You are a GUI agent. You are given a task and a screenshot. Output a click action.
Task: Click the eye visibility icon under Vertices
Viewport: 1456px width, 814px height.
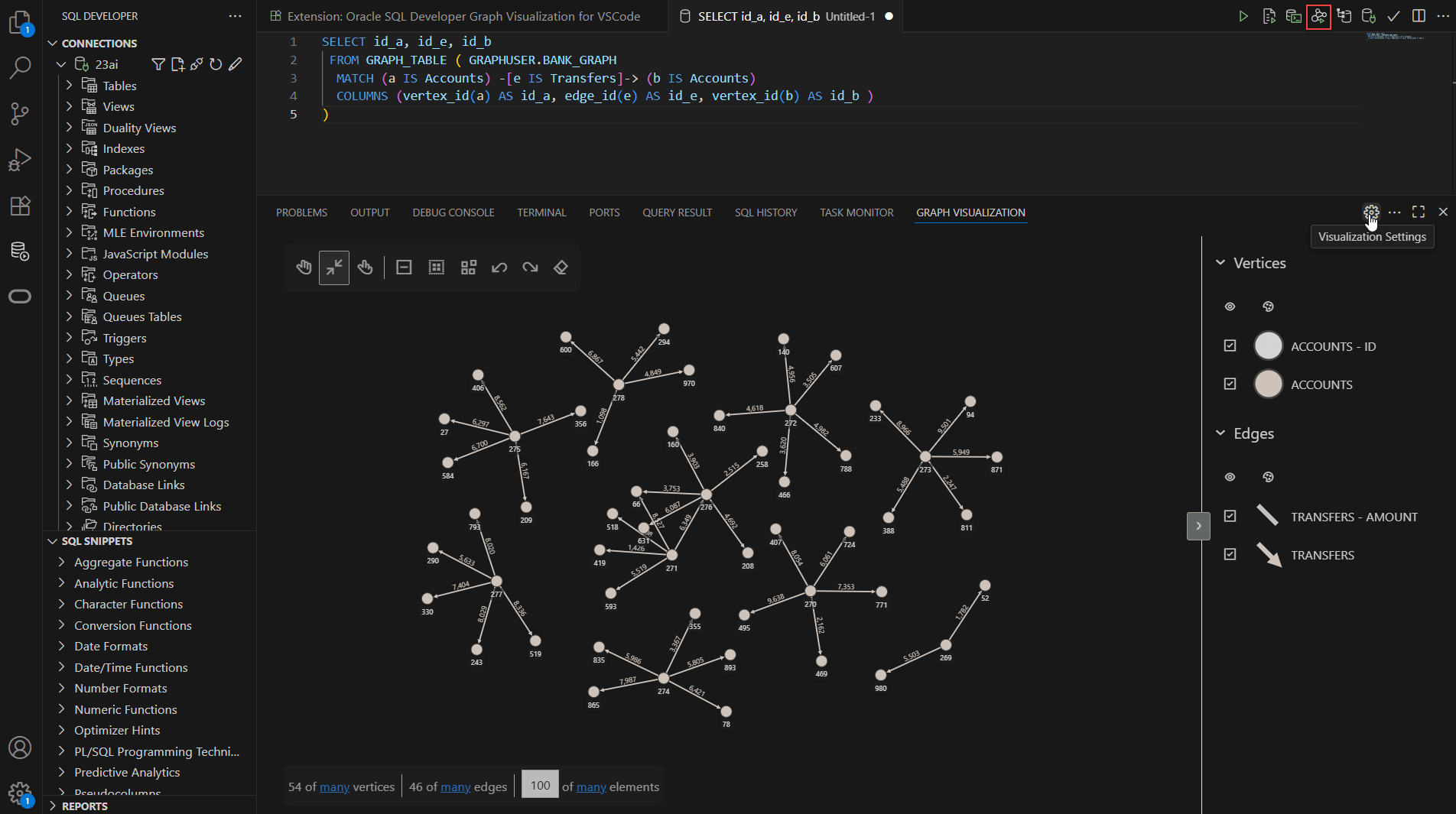coord(1230,306)
